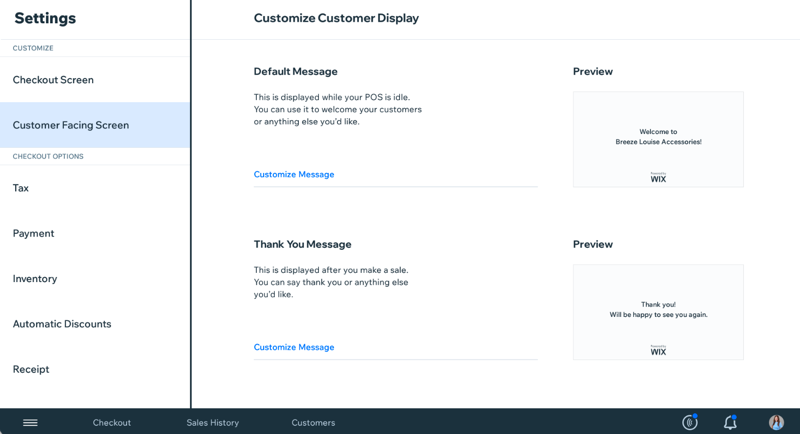Viewport: 800px width, 434px height.
Task: Click the CUSTOMIZE section label
Action: pyautogui.click(x=33, y=48)
